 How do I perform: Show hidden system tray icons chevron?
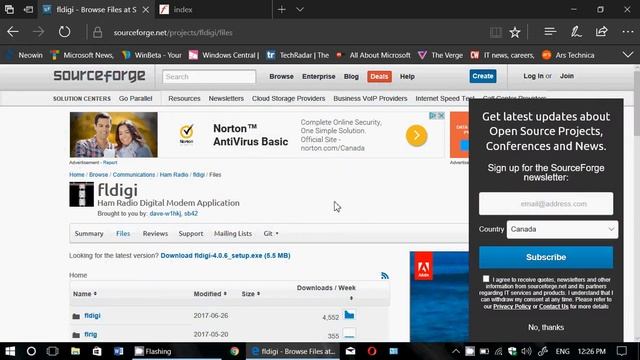[456, 351]
